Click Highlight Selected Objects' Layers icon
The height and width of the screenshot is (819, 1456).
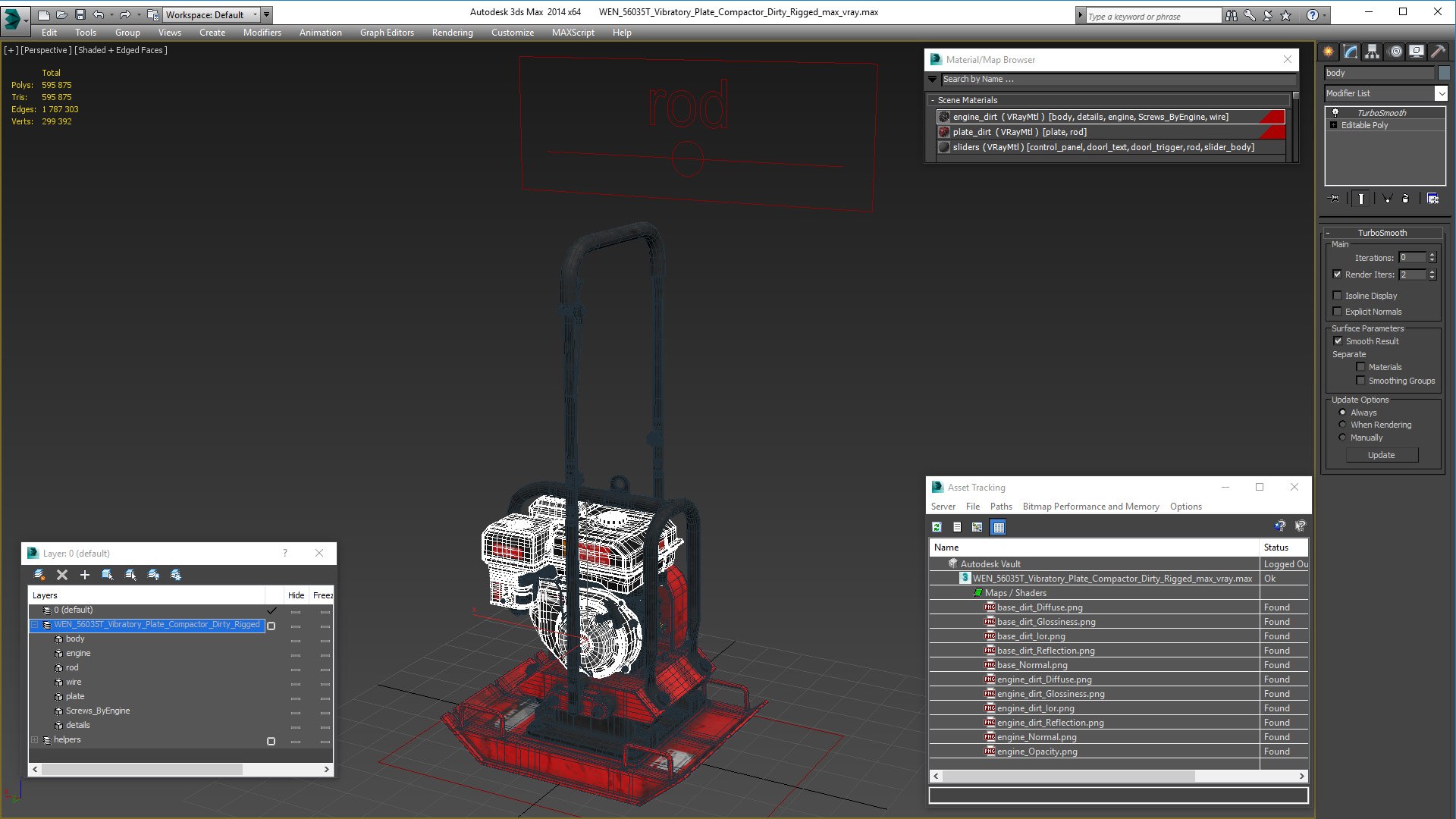[x=130, y=575]
